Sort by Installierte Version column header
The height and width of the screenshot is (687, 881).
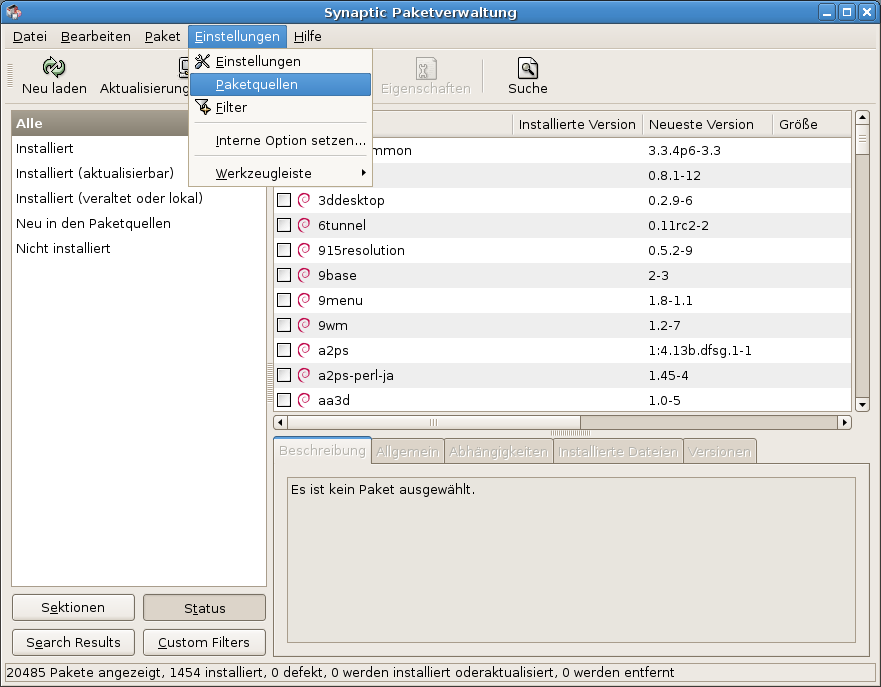(x=577, y=124)
